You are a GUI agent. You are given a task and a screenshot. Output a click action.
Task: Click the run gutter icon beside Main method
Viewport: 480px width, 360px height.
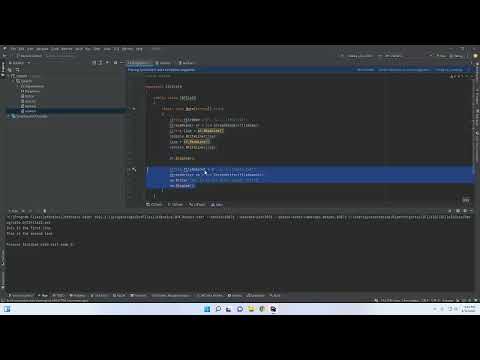tap(134, 109)
